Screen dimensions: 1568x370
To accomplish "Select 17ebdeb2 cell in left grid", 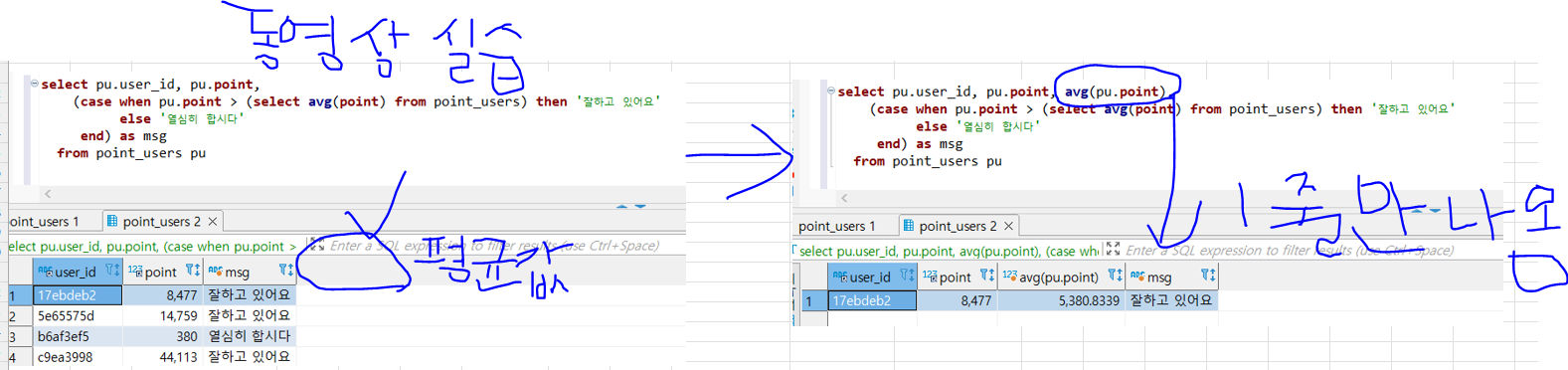I will [x=78, y=294].
